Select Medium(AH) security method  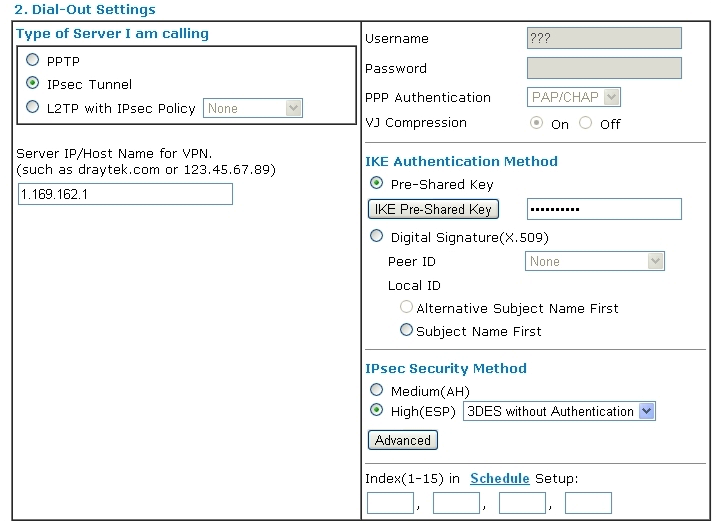click(x=376, y=390)
